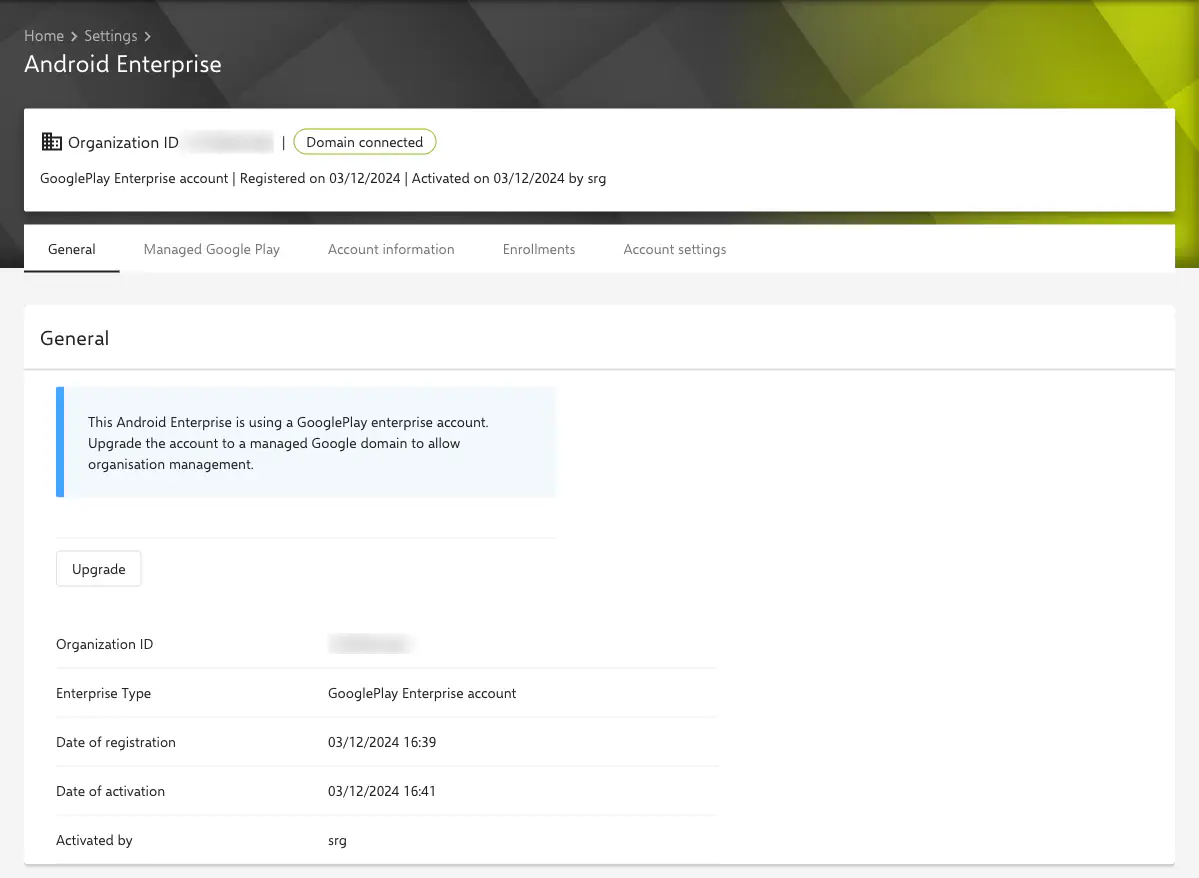This screenshot has height=878, width=1199.
Task: Click the organization building icon
Action: (51, 142)
